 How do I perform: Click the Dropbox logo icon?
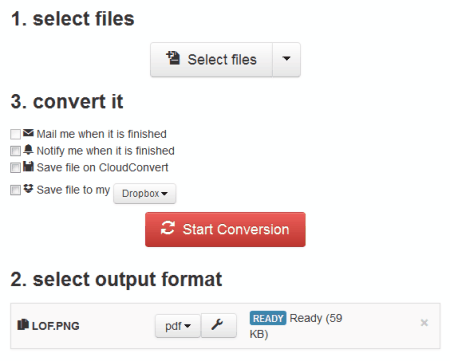click(28, 189)
